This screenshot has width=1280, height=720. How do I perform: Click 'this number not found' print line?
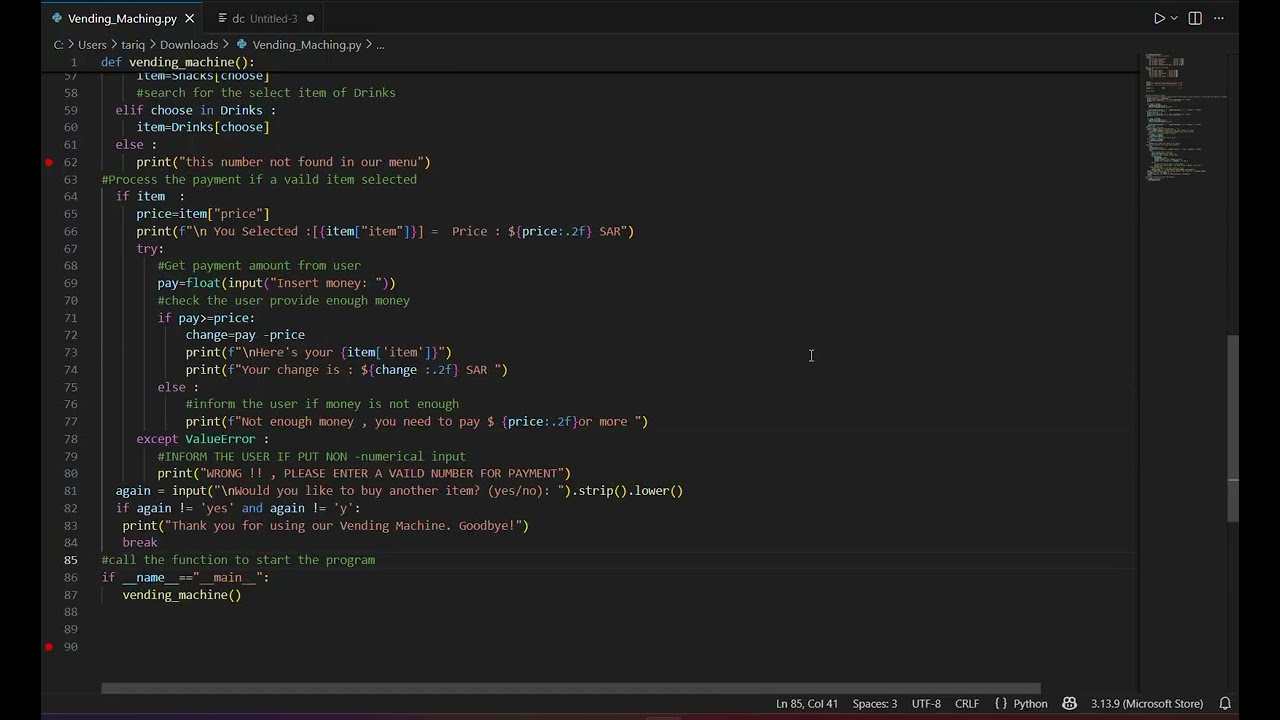click(283, 162)
